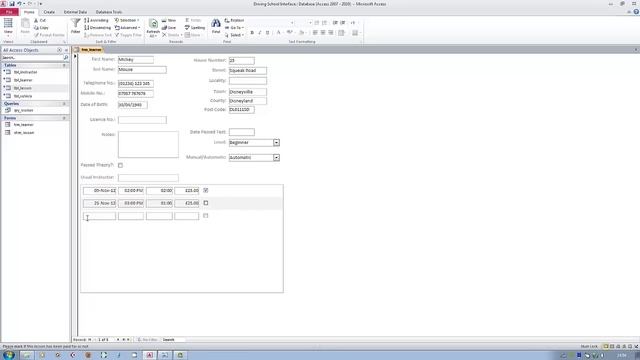Apply Italic text formatting
The width and height of the screenshot is (640, 360).
pos(260,33)
